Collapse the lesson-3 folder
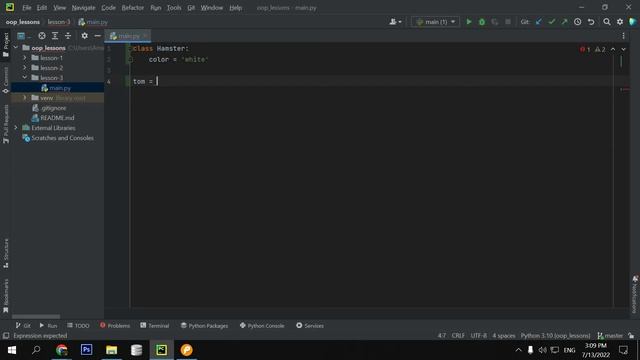 tap(24, 78)
